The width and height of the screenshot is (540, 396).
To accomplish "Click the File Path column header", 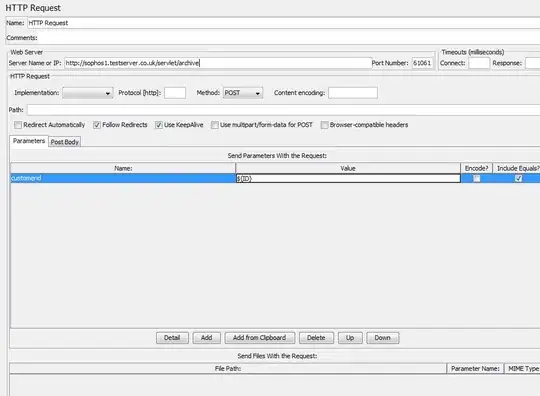I will click(x=228, y=368).
